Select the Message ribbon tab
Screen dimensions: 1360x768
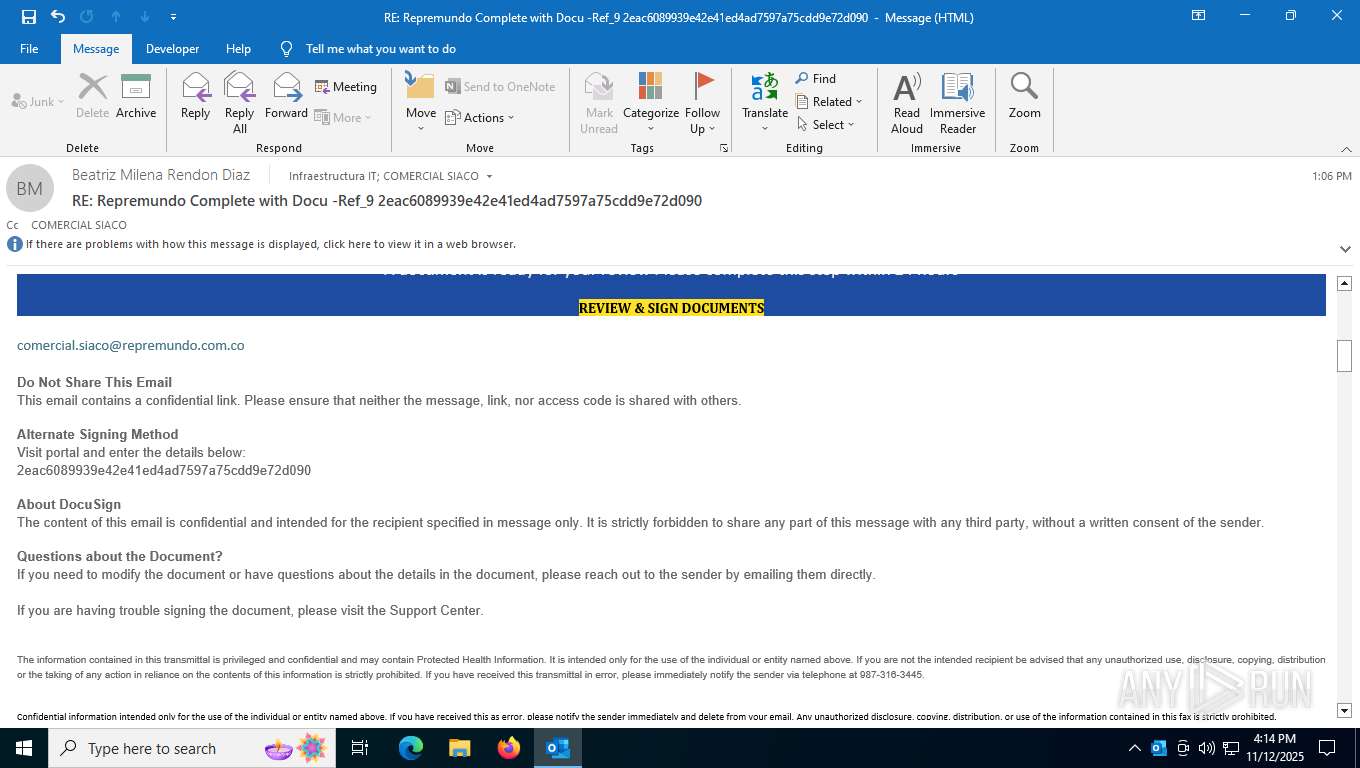(x=96, y=49)
